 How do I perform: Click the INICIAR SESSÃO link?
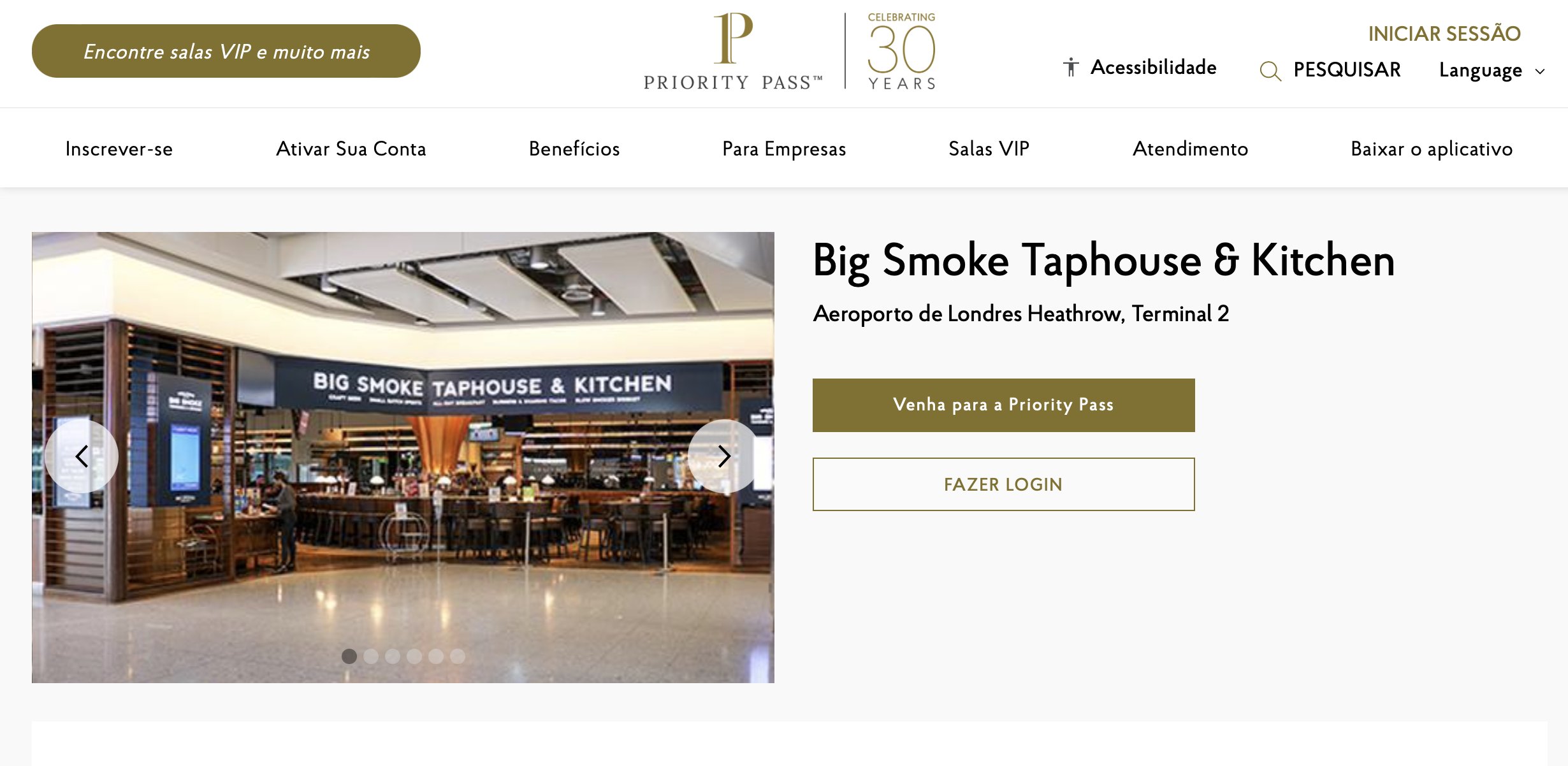(1444, 33)
